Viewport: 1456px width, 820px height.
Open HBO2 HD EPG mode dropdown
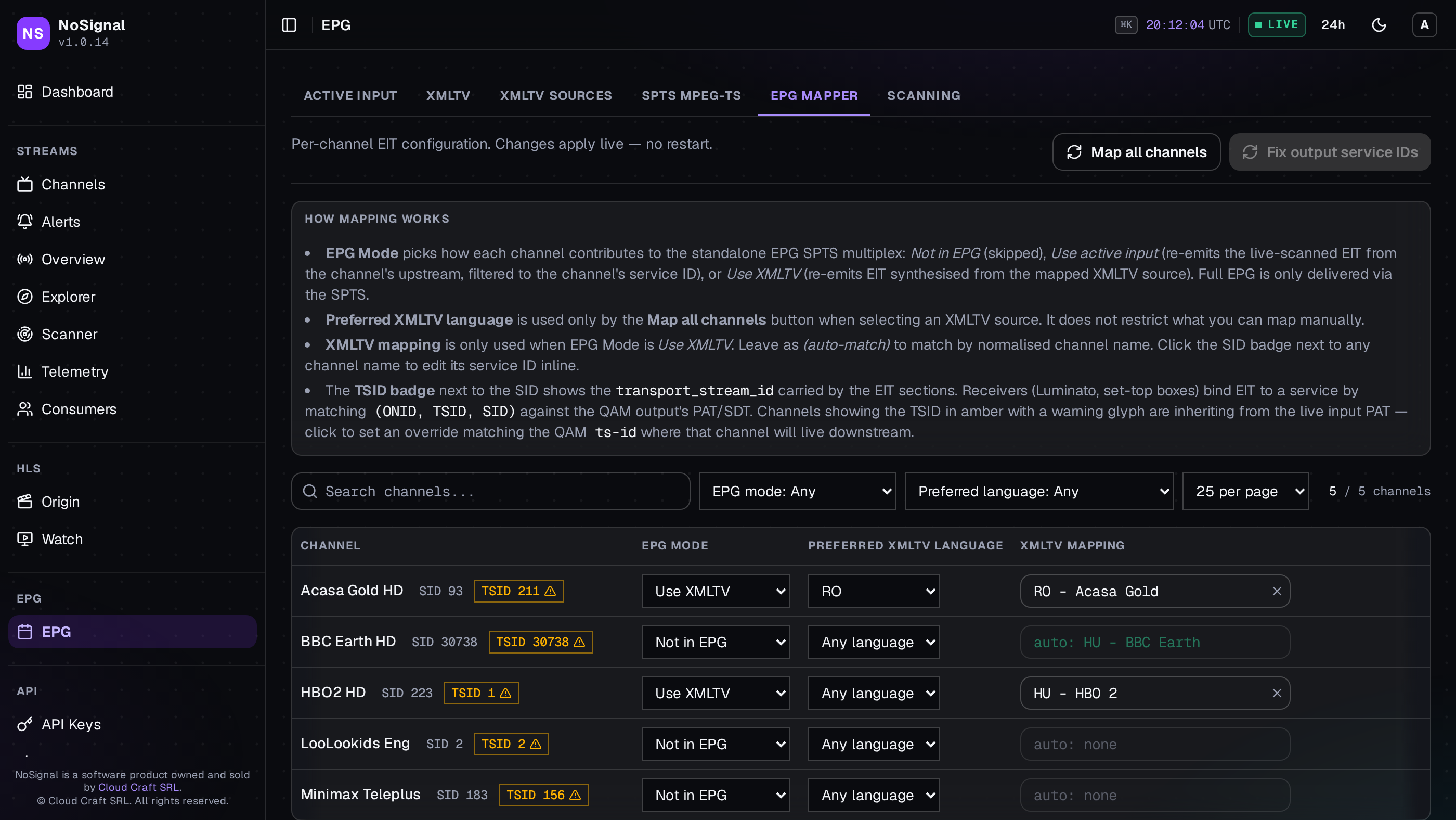[x=716, y=694]
